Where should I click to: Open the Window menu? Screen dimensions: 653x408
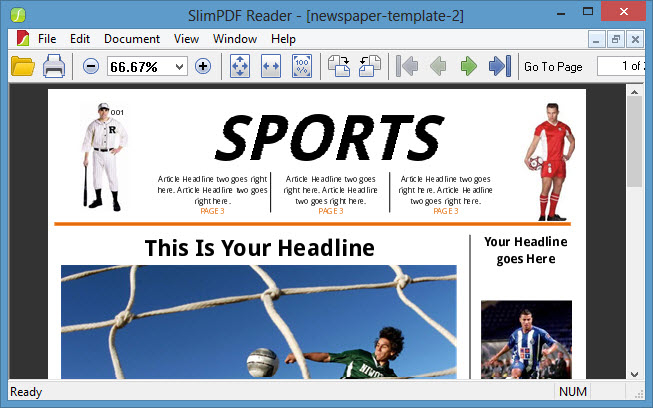click(234, 39)
